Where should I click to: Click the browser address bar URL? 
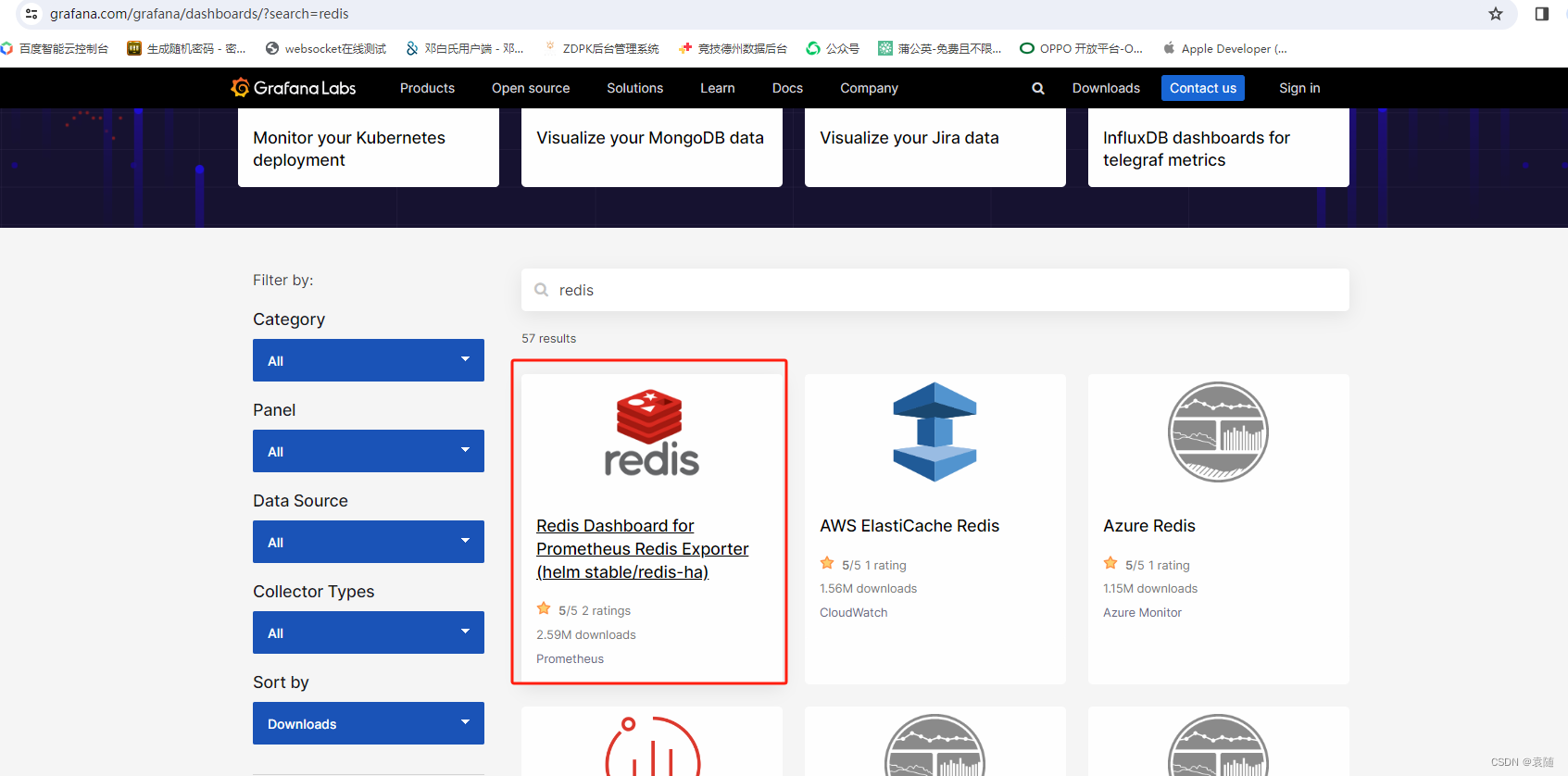pyautogui.click(x=199, y=14)
